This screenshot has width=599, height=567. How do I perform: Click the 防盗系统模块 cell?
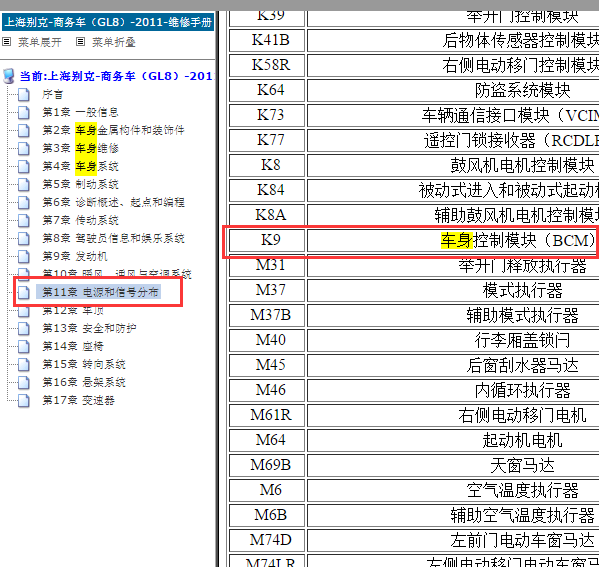453,90
